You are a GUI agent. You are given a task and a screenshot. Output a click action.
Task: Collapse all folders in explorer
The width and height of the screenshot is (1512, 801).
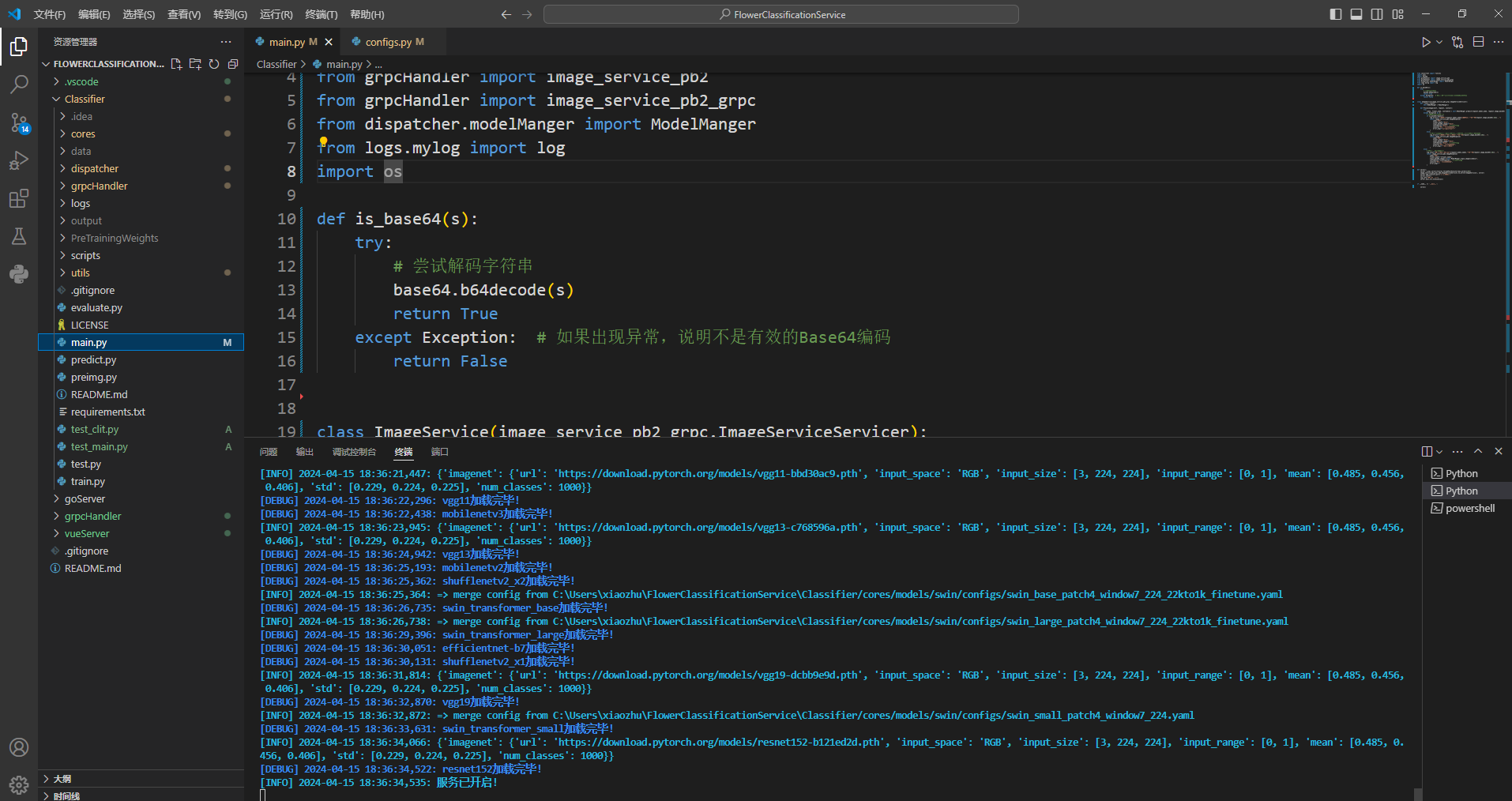(233, 64)
